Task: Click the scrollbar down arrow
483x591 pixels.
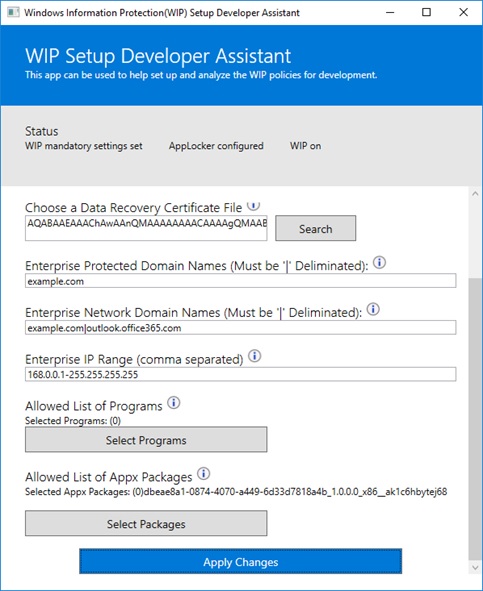Action: pos(475,568)
